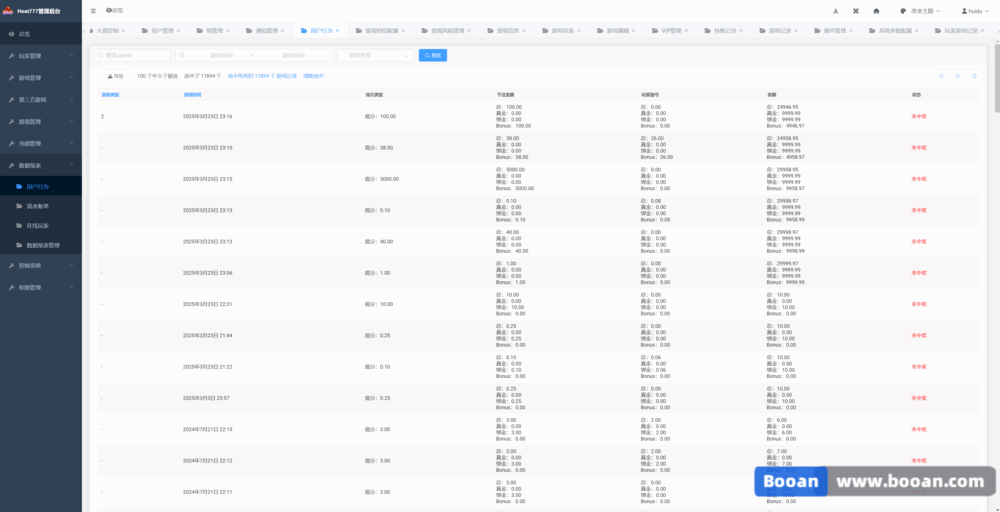Click the font size 'A' icon
1000x512 pixels.
[835, 10]
